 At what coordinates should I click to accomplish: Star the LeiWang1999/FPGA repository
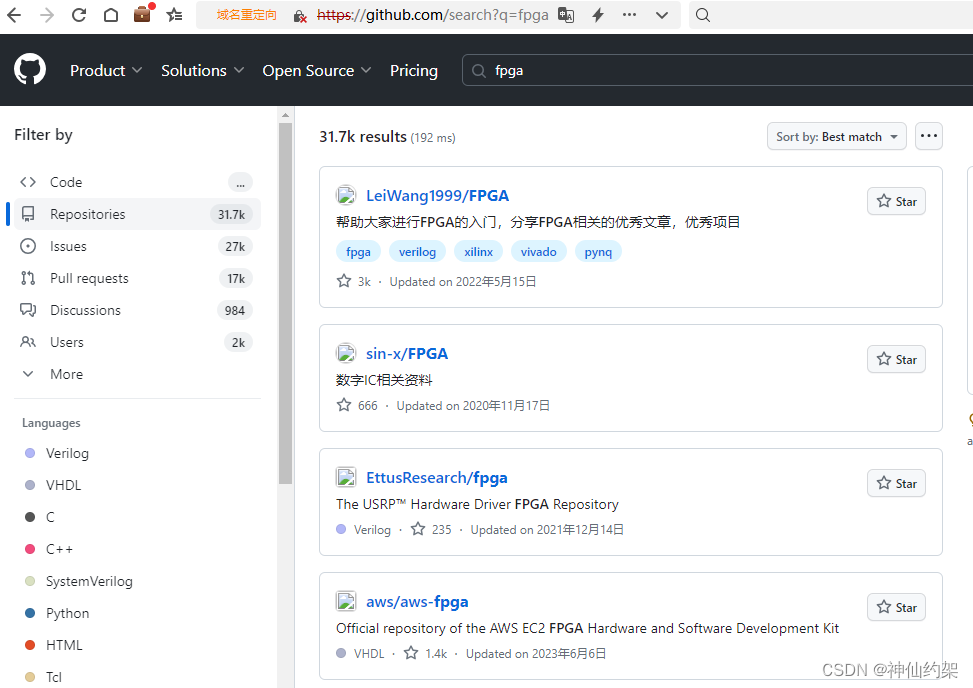tap(896, 201)
